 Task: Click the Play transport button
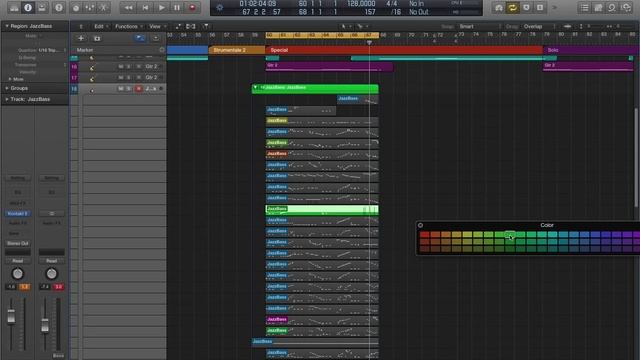pyautogui.click(x=161, y=7)
